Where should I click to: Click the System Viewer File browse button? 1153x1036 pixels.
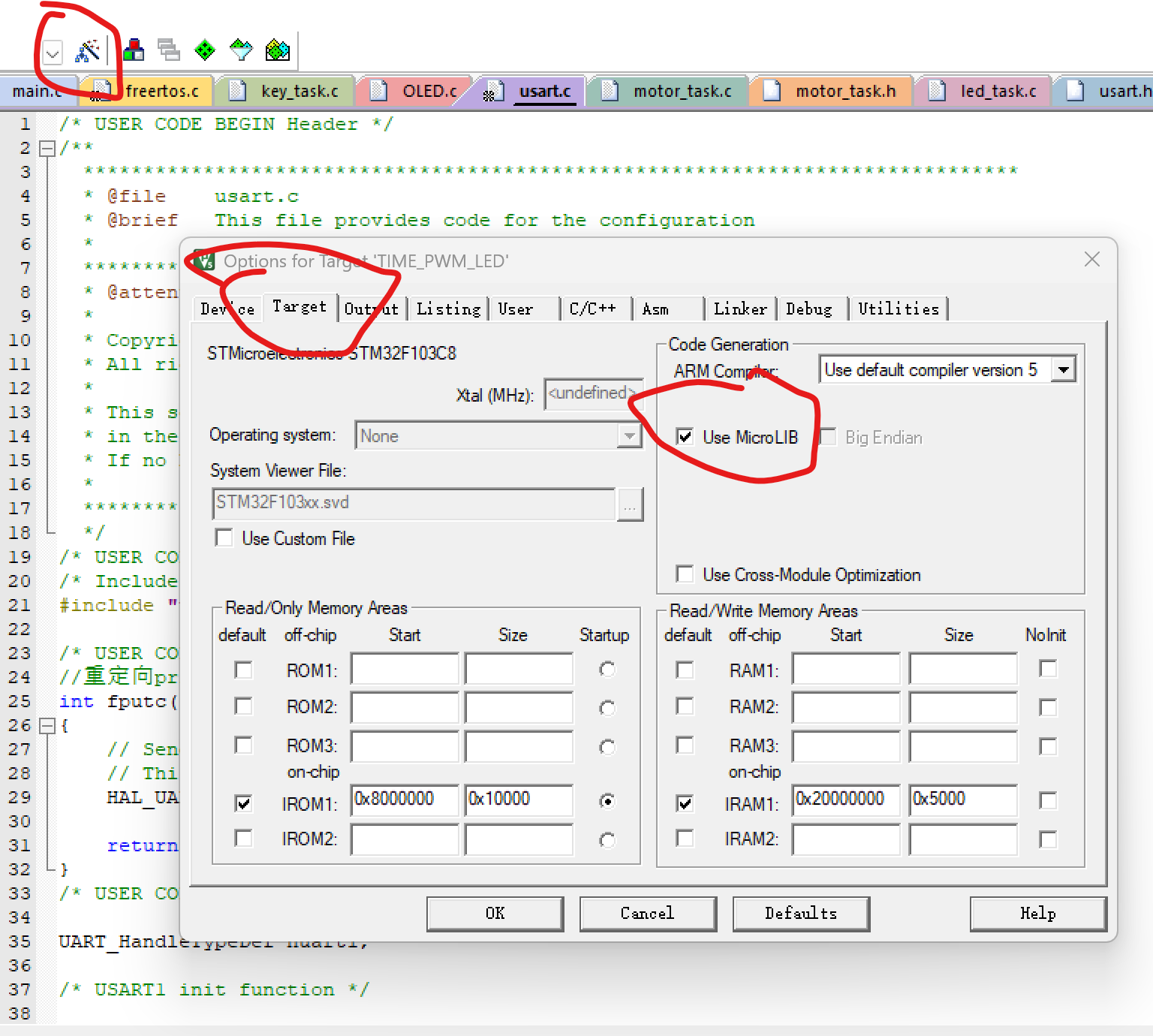tap(630, 504)
